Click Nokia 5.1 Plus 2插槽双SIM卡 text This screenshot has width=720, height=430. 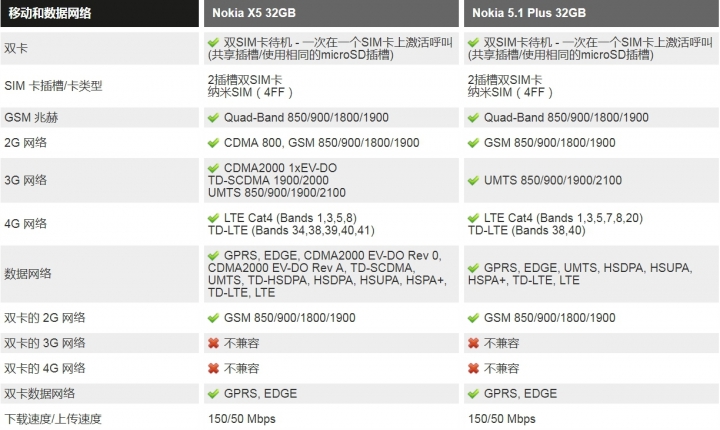click(x=505, y=80)
